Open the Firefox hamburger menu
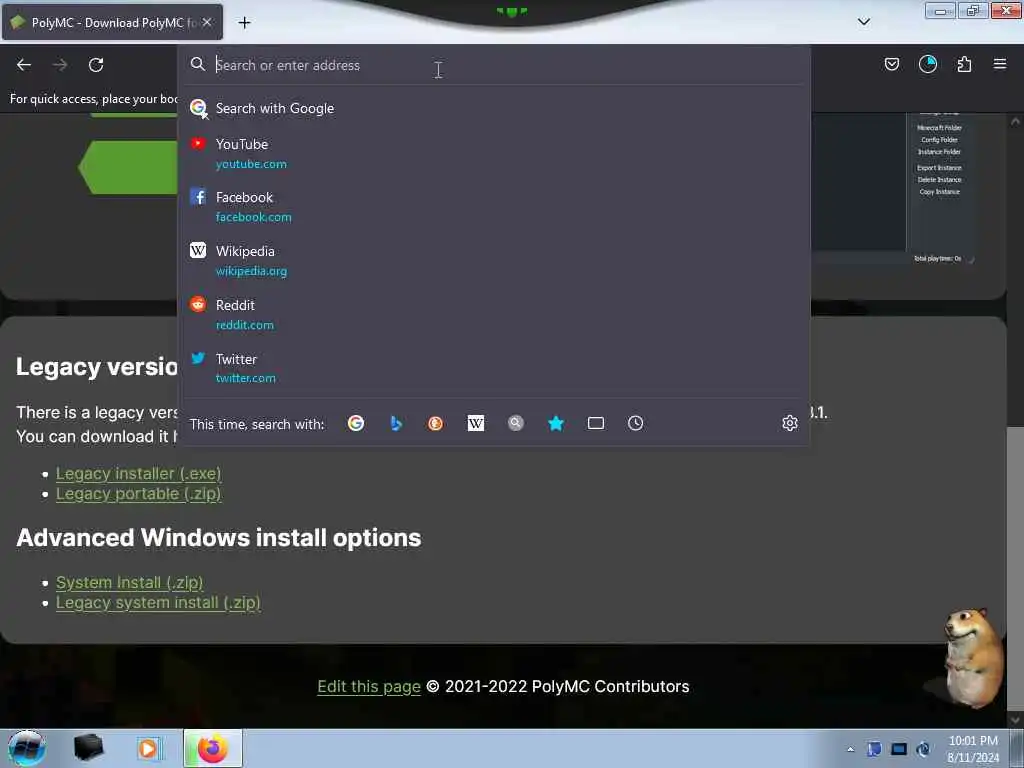This screenshot has width=1024, height=768. [x=1000, y=64]
